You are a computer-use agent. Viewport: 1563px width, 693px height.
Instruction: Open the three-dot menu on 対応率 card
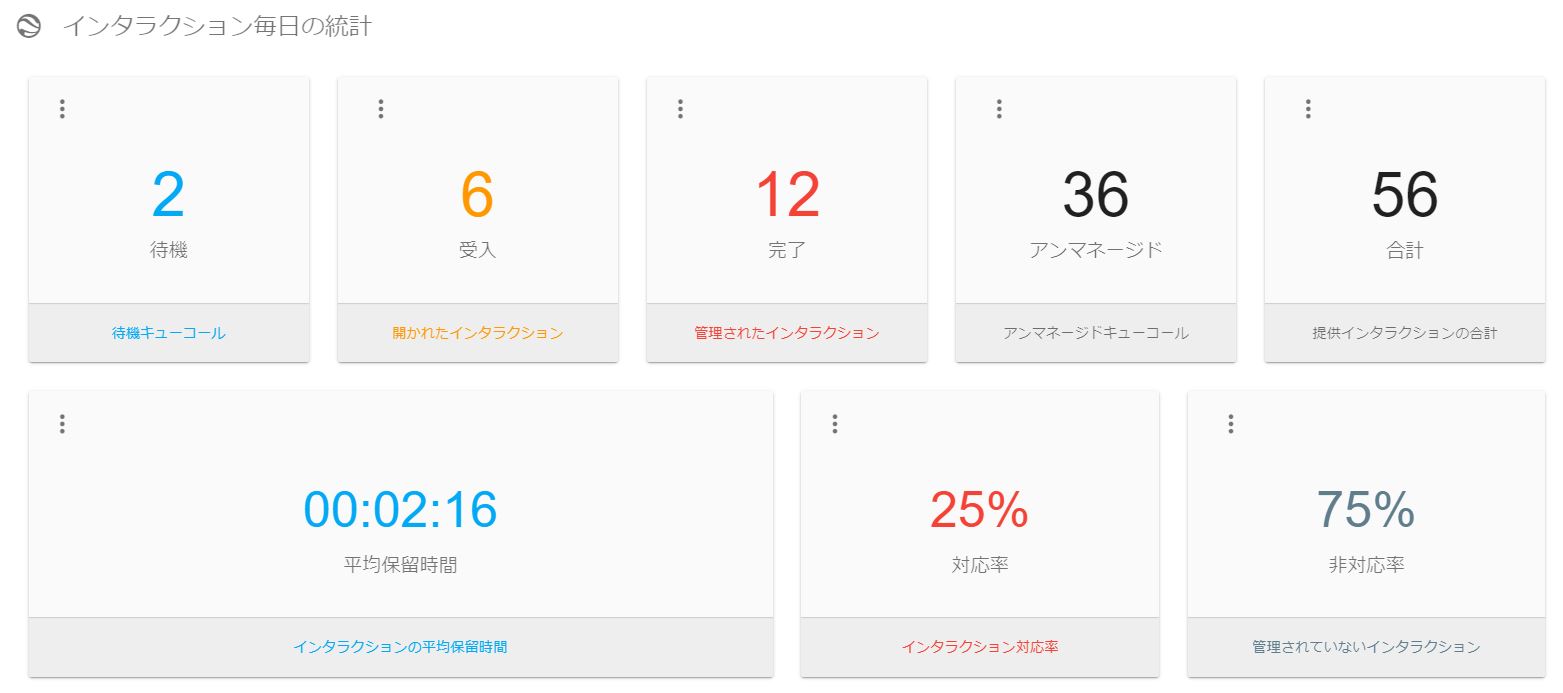click(835, 424)
